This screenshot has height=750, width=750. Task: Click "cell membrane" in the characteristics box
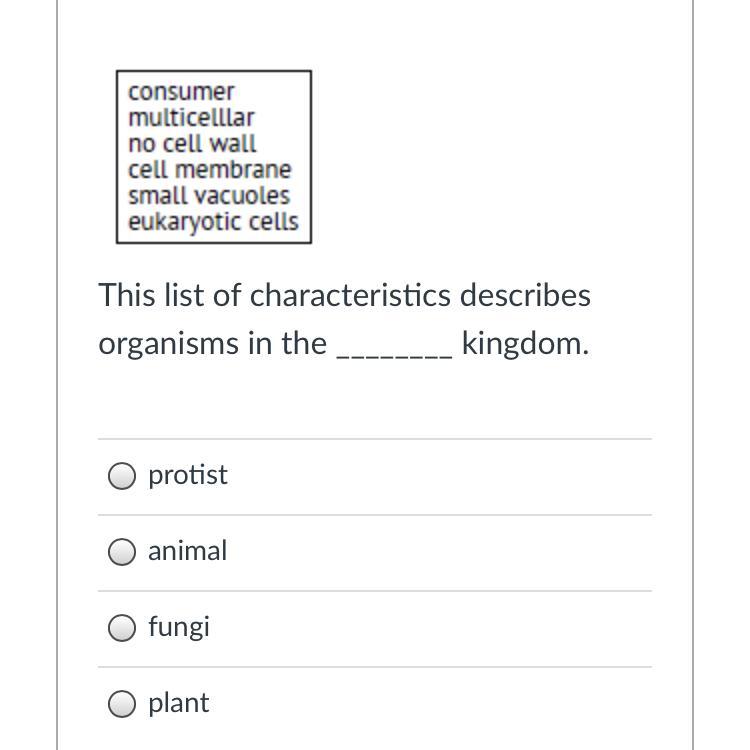(210, 170)
